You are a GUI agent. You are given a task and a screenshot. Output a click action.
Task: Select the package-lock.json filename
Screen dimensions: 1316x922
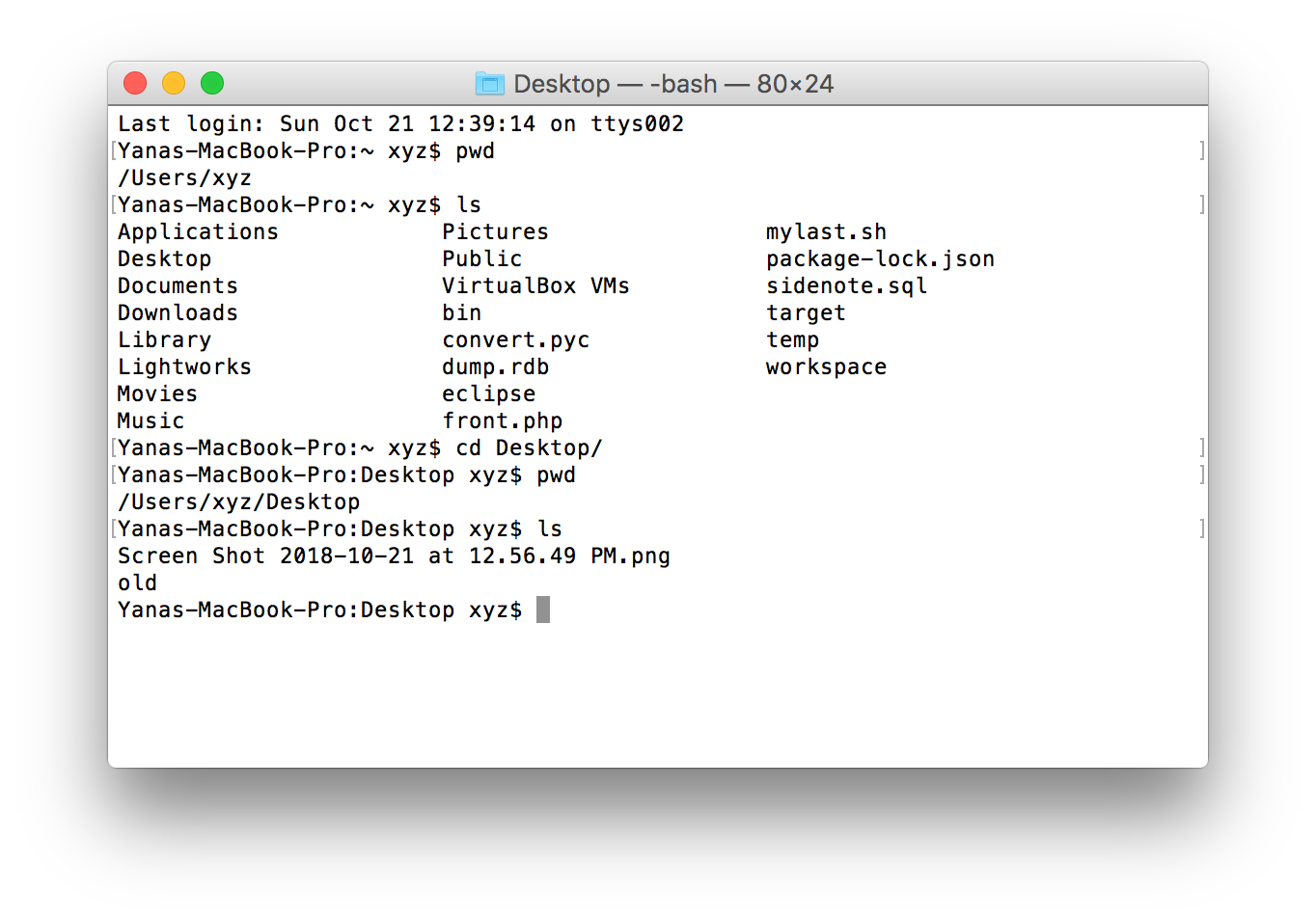881,258
